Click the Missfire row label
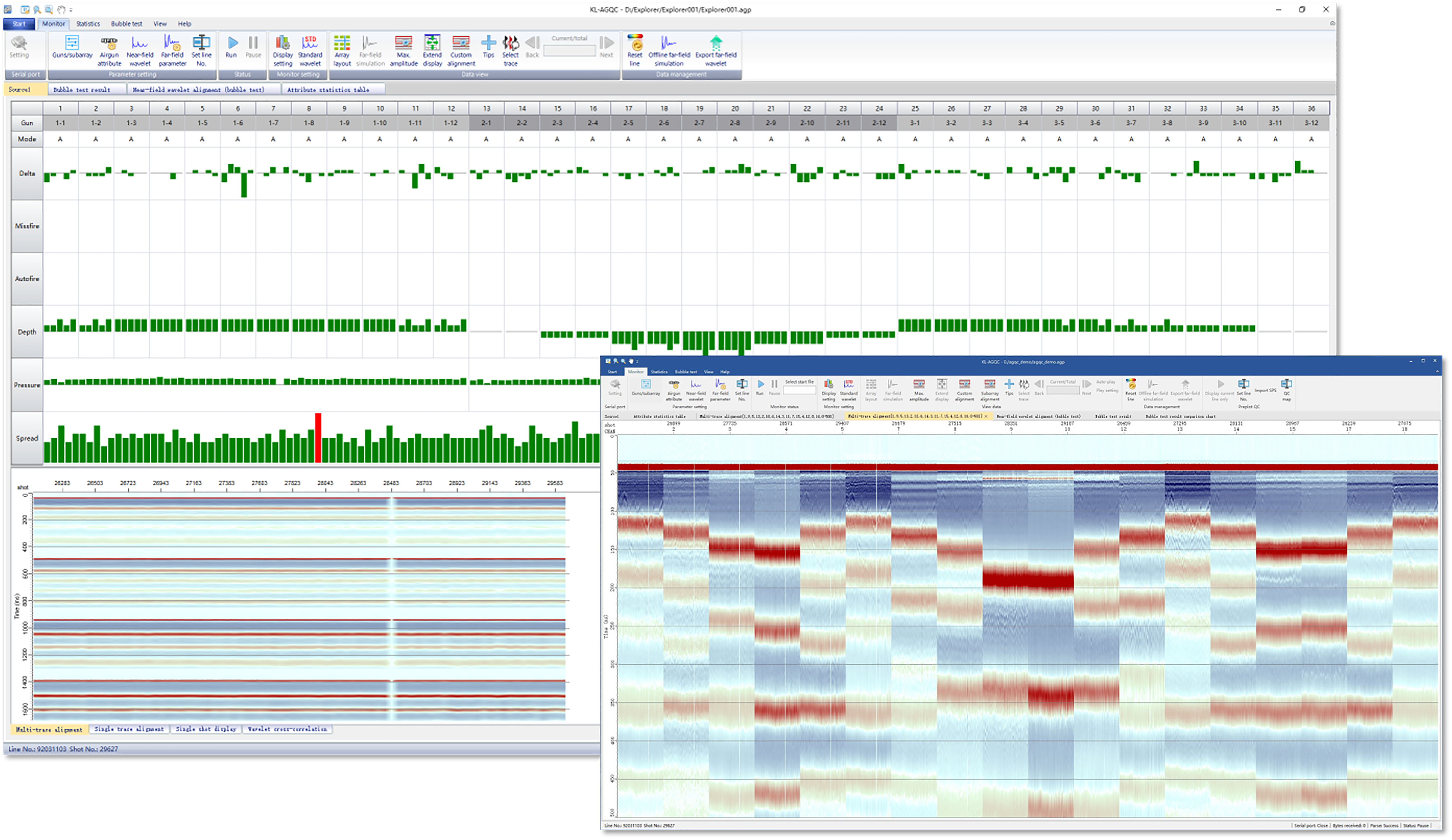 tap(27, 226)
